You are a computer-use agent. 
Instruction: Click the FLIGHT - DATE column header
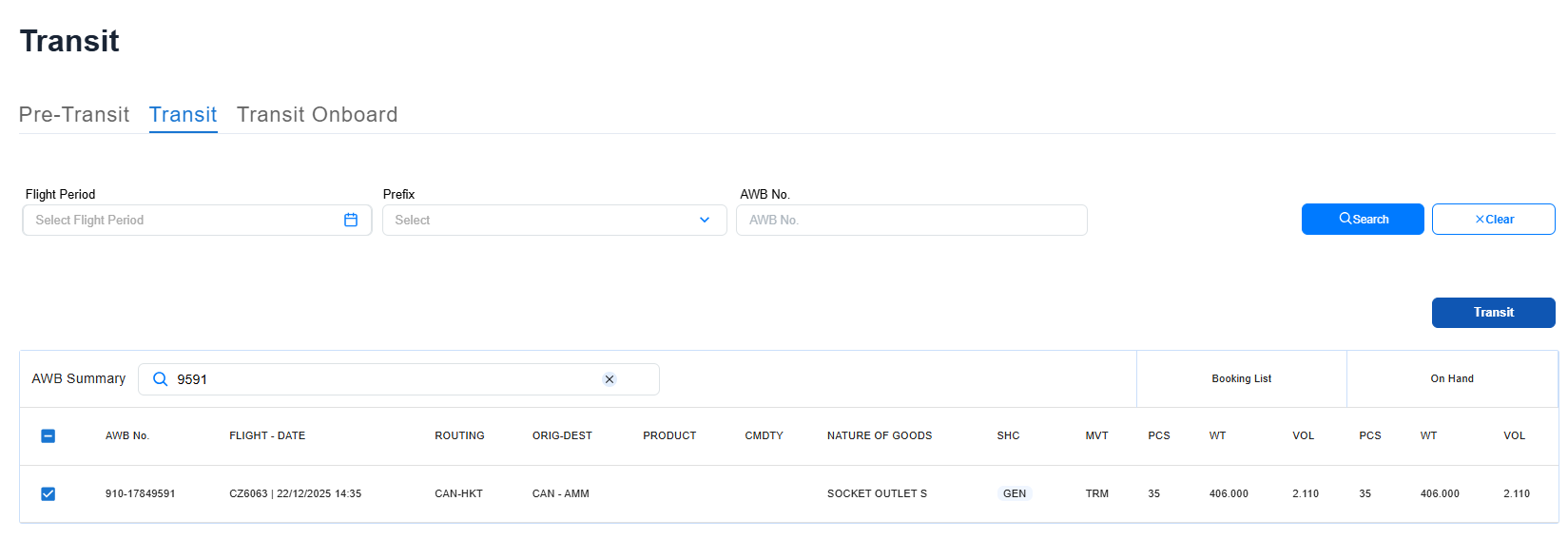point(267,435)
